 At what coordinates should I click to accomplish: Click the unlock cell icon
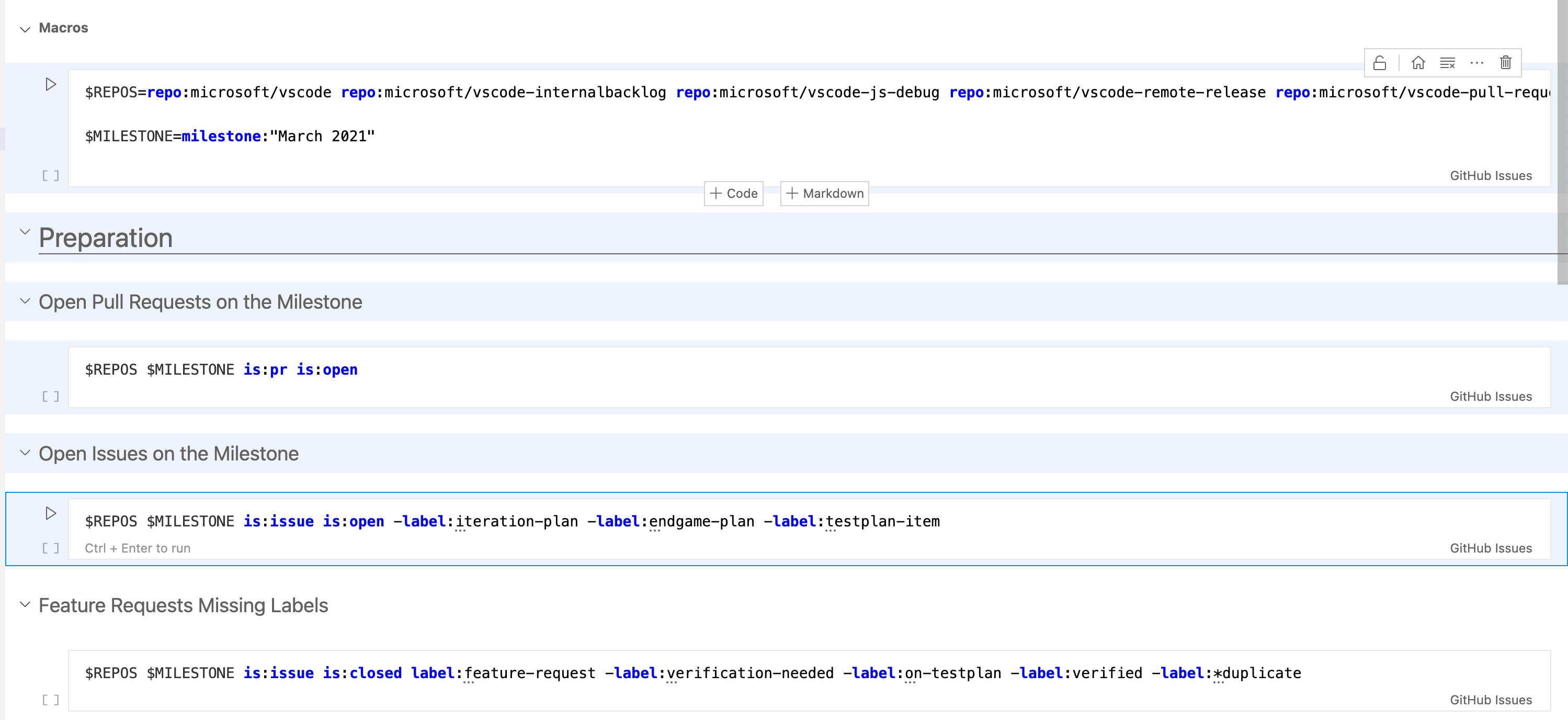click(x=1379, y=63)
